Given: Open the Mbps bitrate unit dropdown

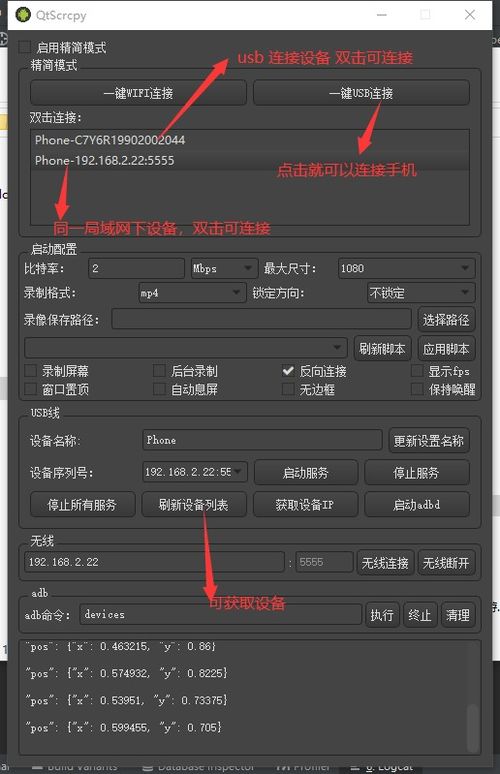Looking at the screenshot, I should click(224, 269).
